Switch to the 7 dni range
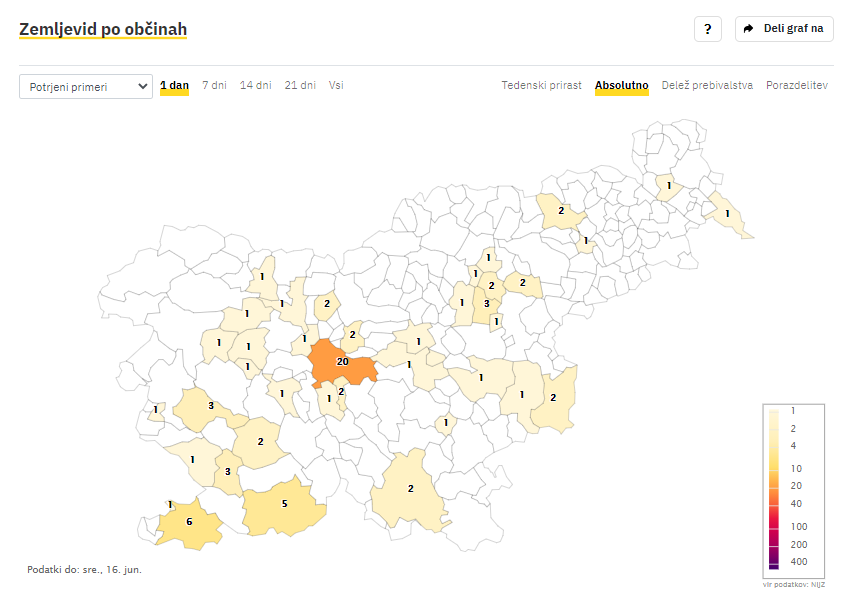This screenshot has width=854, height=611. click(x=214, y=85)
